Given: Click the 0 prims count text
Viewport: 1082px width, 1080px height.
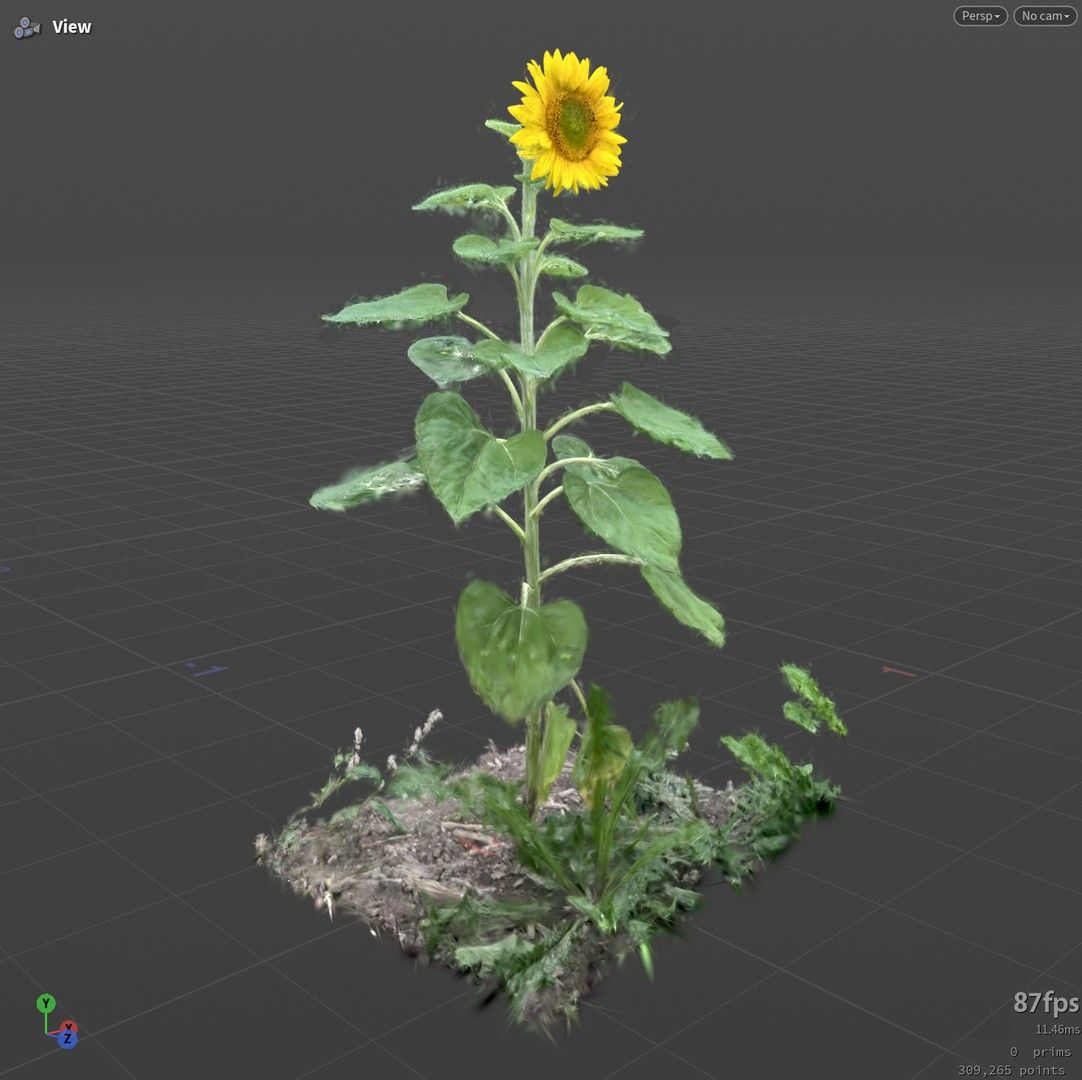Looking at the screenshot, I should [x=1040, y=1052].
